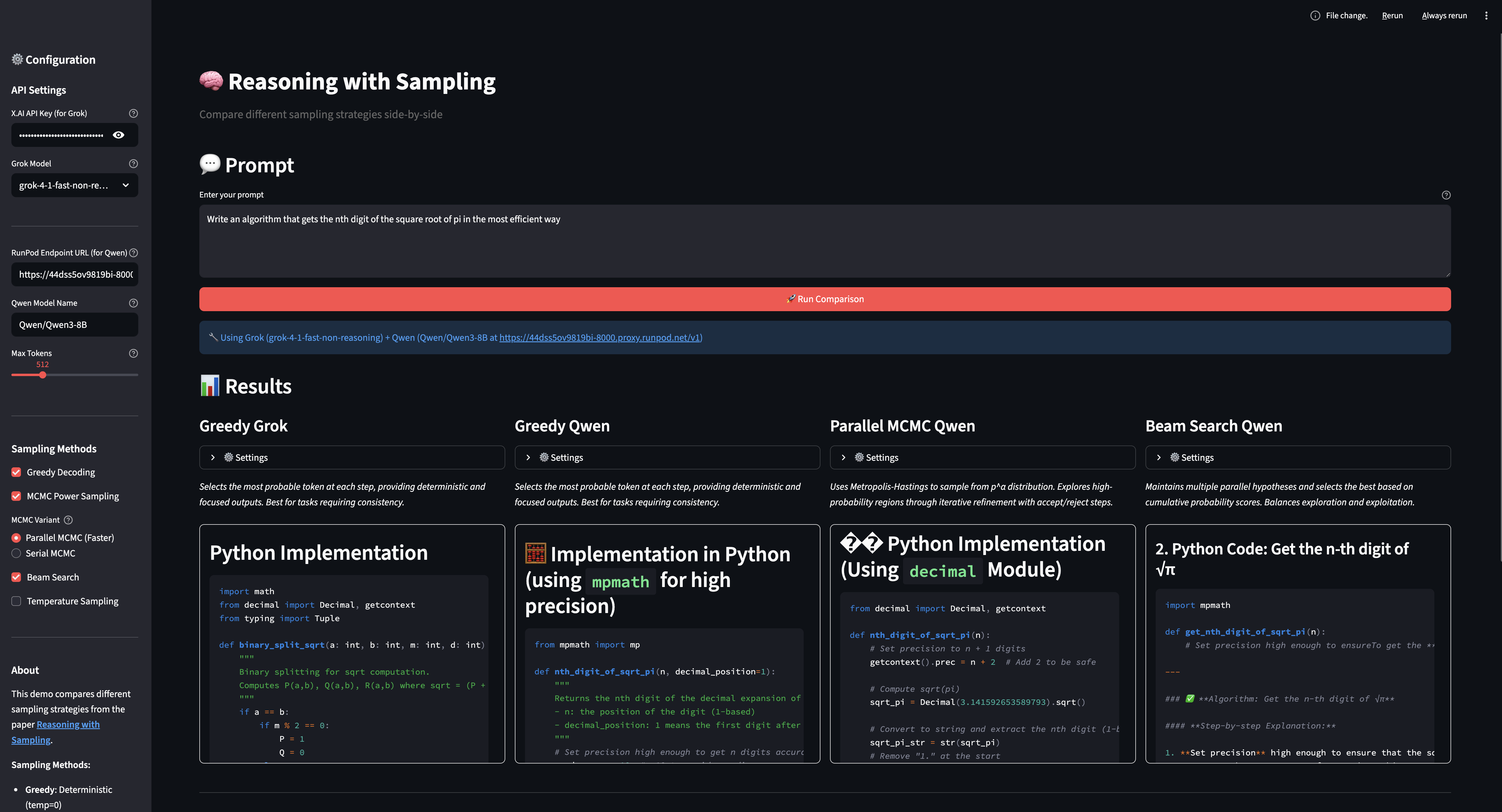The image size is (1502, 812).
Task: Click help icon at prompt field's right
Action: (x=1445, y=195)
